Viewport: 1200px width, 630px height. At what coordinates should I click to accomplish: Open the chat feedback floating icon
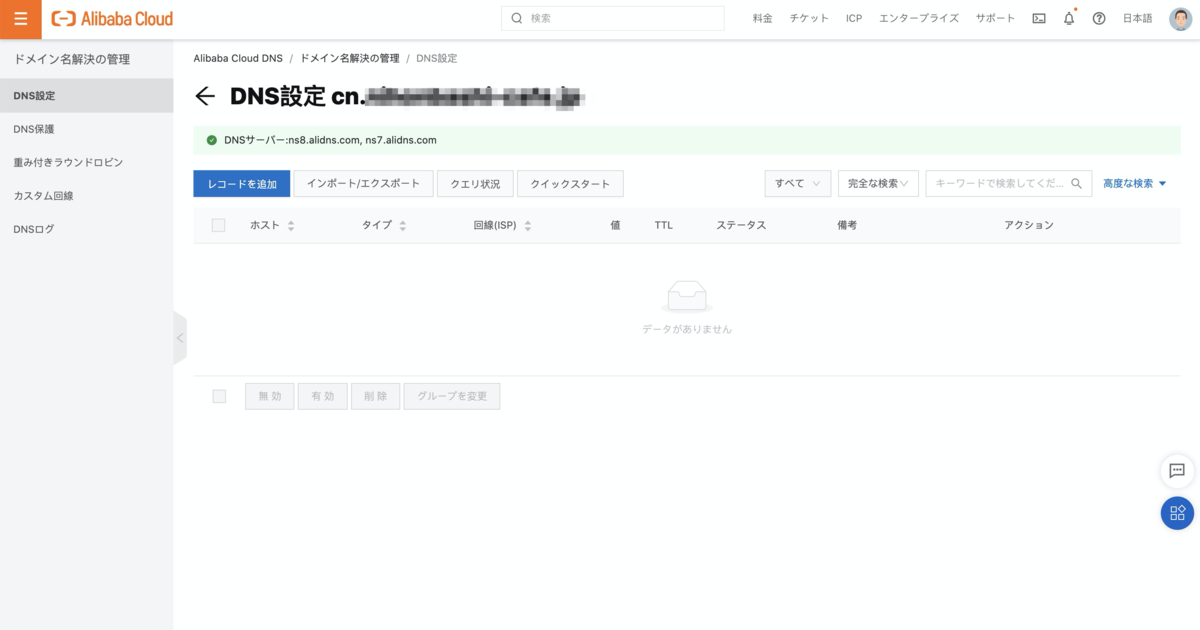tap(1177, 471)
